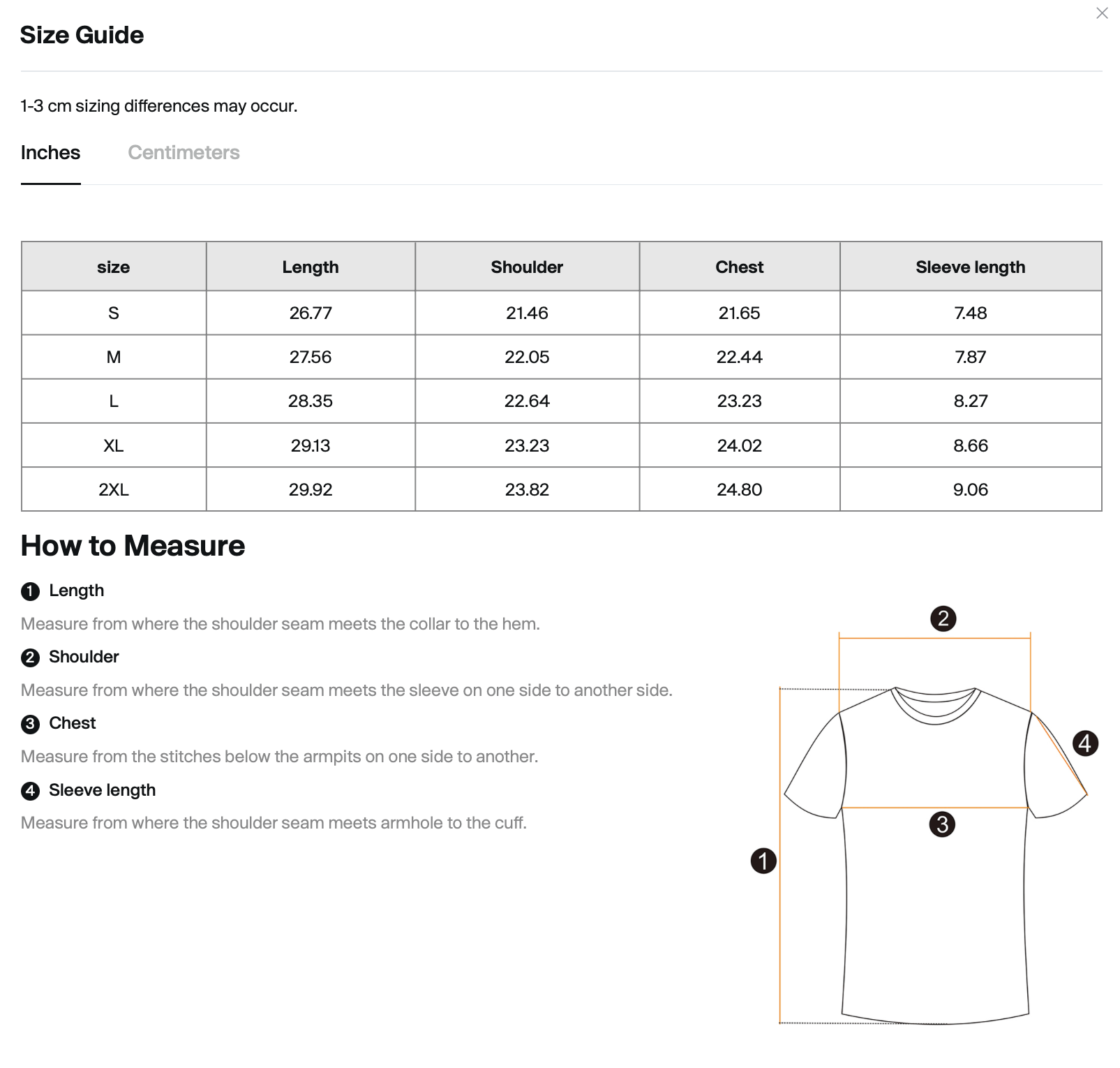Close the Size Guide dialog

click(1102, 13)
